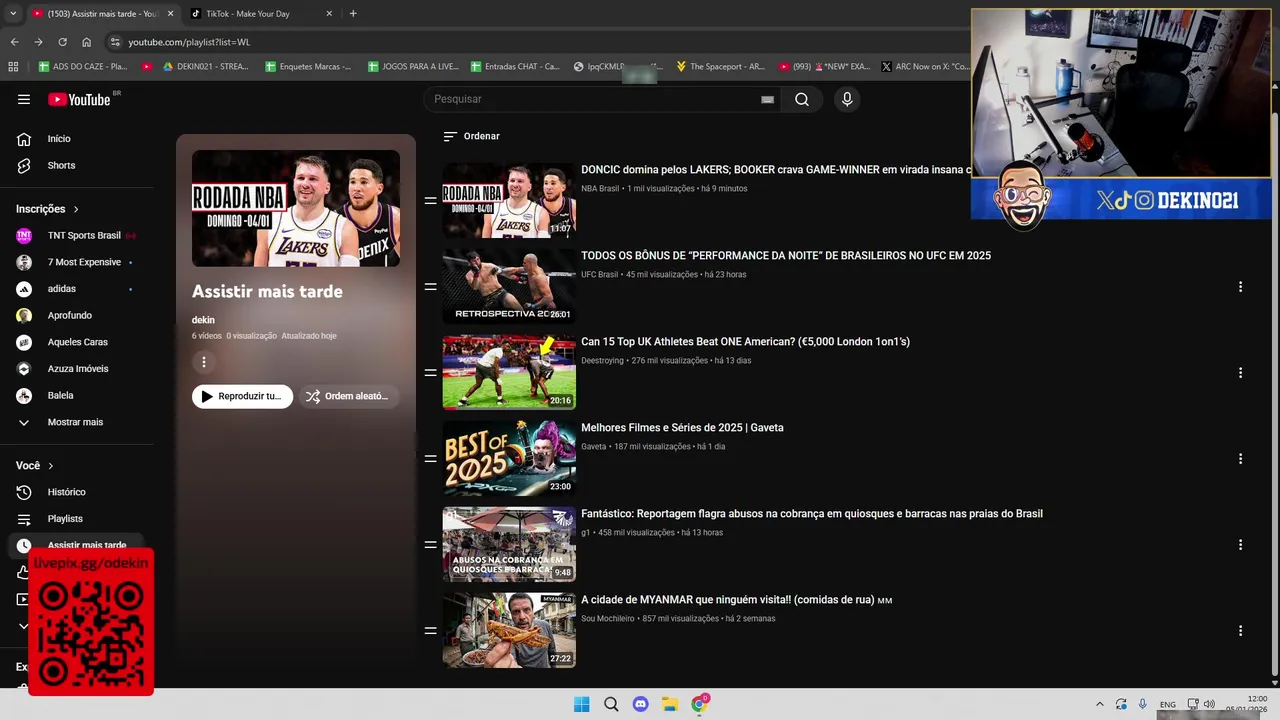Open ADS DO CAZE bookmark

click(83, 67)
